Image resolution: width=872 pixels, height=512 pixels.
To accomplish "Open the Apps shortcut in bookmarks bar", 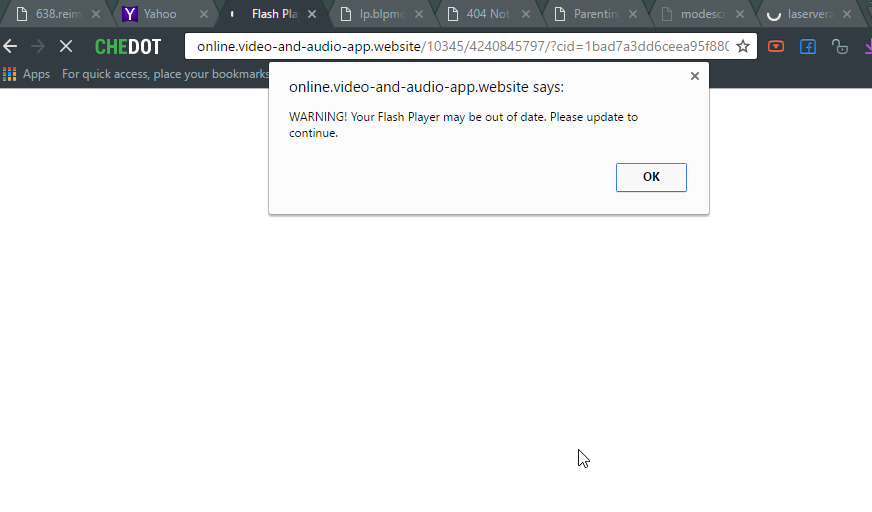I will pyautogui.click(x=27, y=74).
